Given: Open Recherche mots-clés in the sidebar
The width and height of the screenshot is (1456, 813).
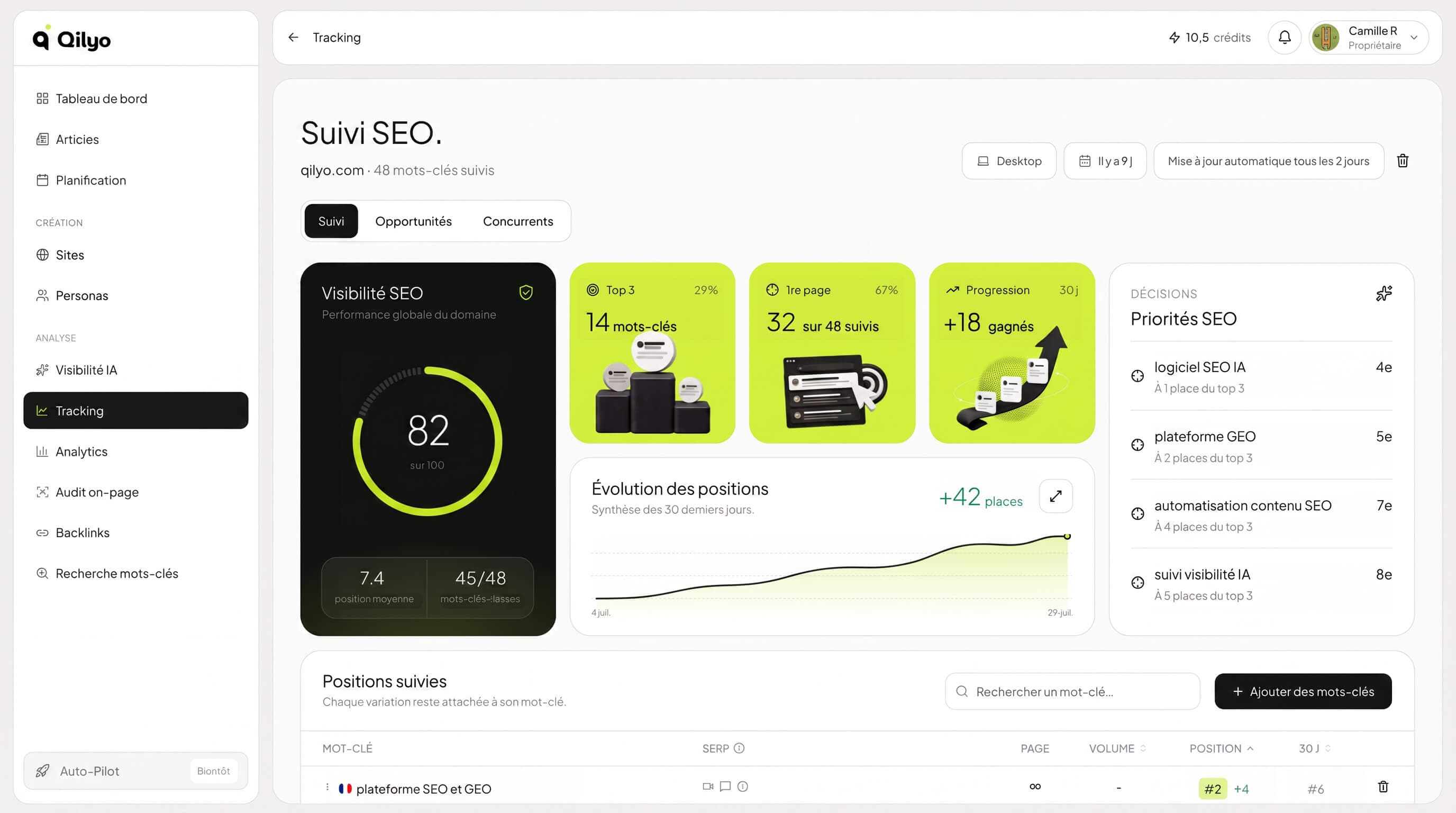Looking at the screenshot, I should tap(135, 573).
